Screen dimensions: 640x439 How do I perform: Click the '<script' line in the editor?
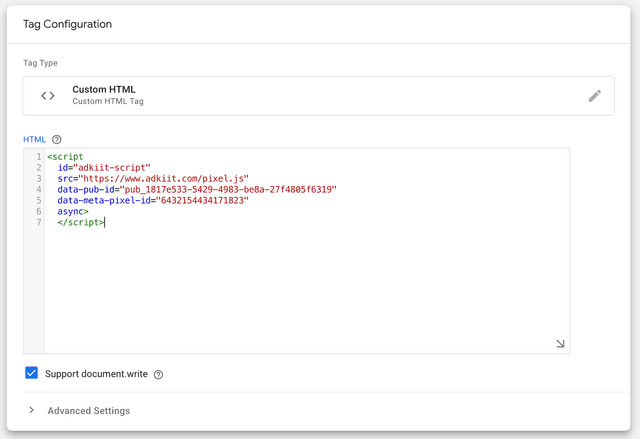65,157
